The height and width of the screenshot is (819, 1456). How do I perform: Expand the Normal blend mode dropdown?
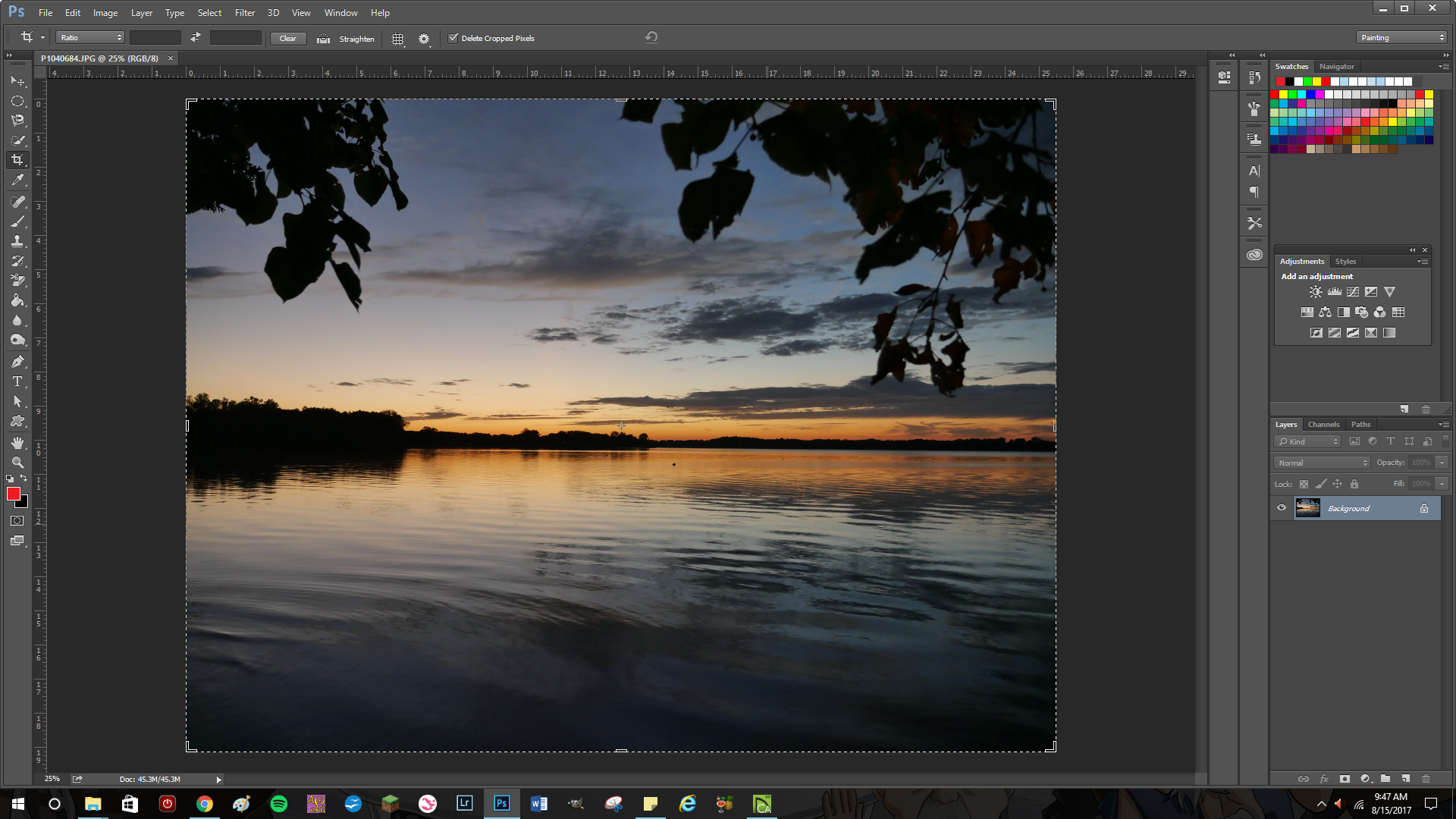coord(1322,463)
